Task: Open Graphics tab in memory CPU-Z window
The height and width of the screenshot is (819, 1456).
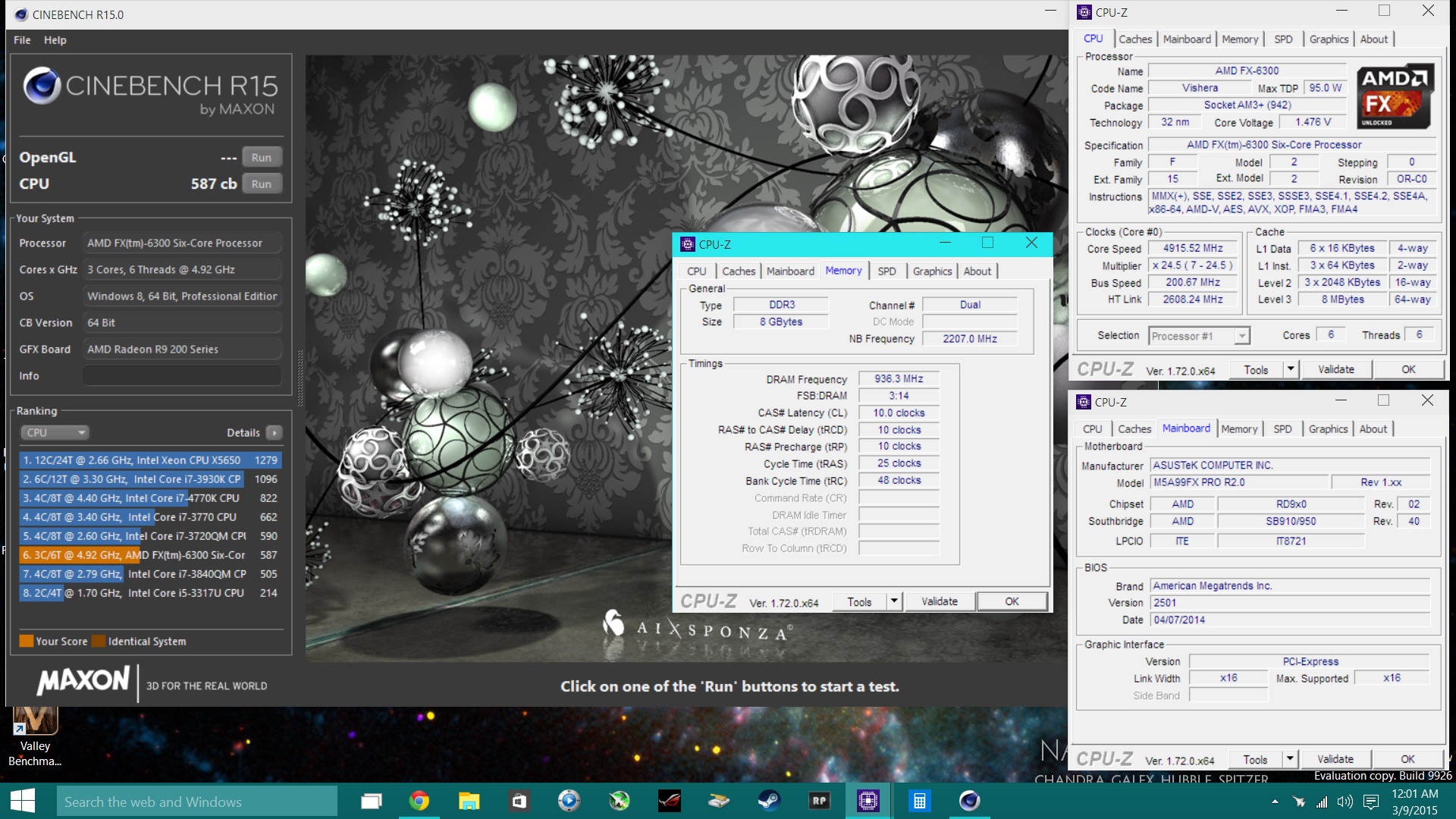Action: [932, 271]
